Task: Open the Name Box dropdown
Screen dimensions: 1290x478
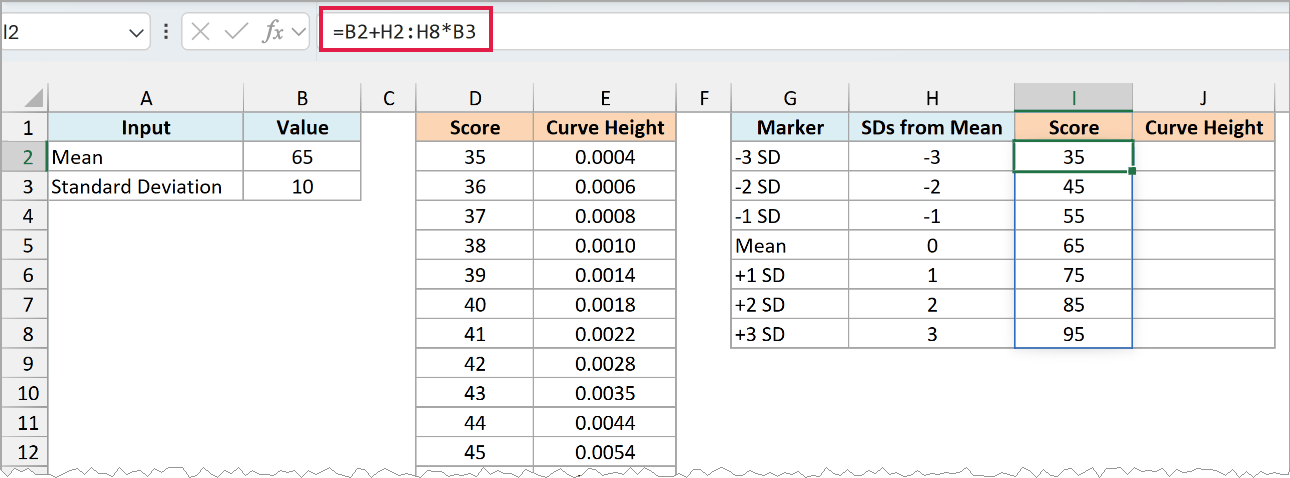Action: tap(137, 32)
